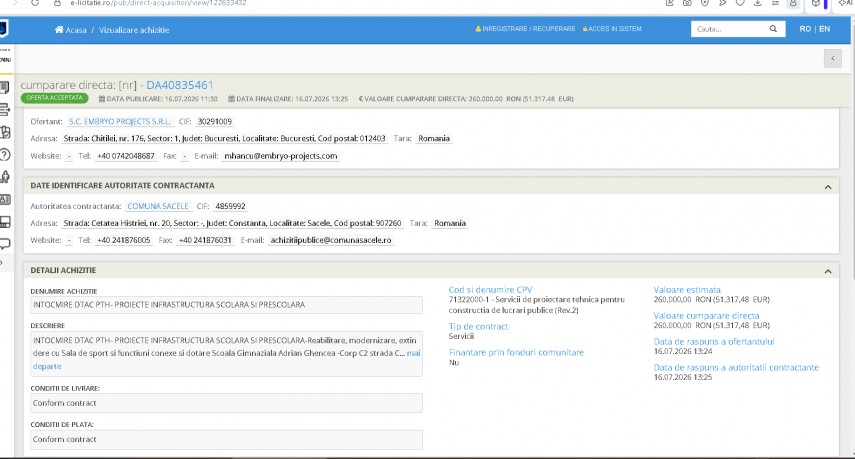Switch language to EN

click(824, 29)
